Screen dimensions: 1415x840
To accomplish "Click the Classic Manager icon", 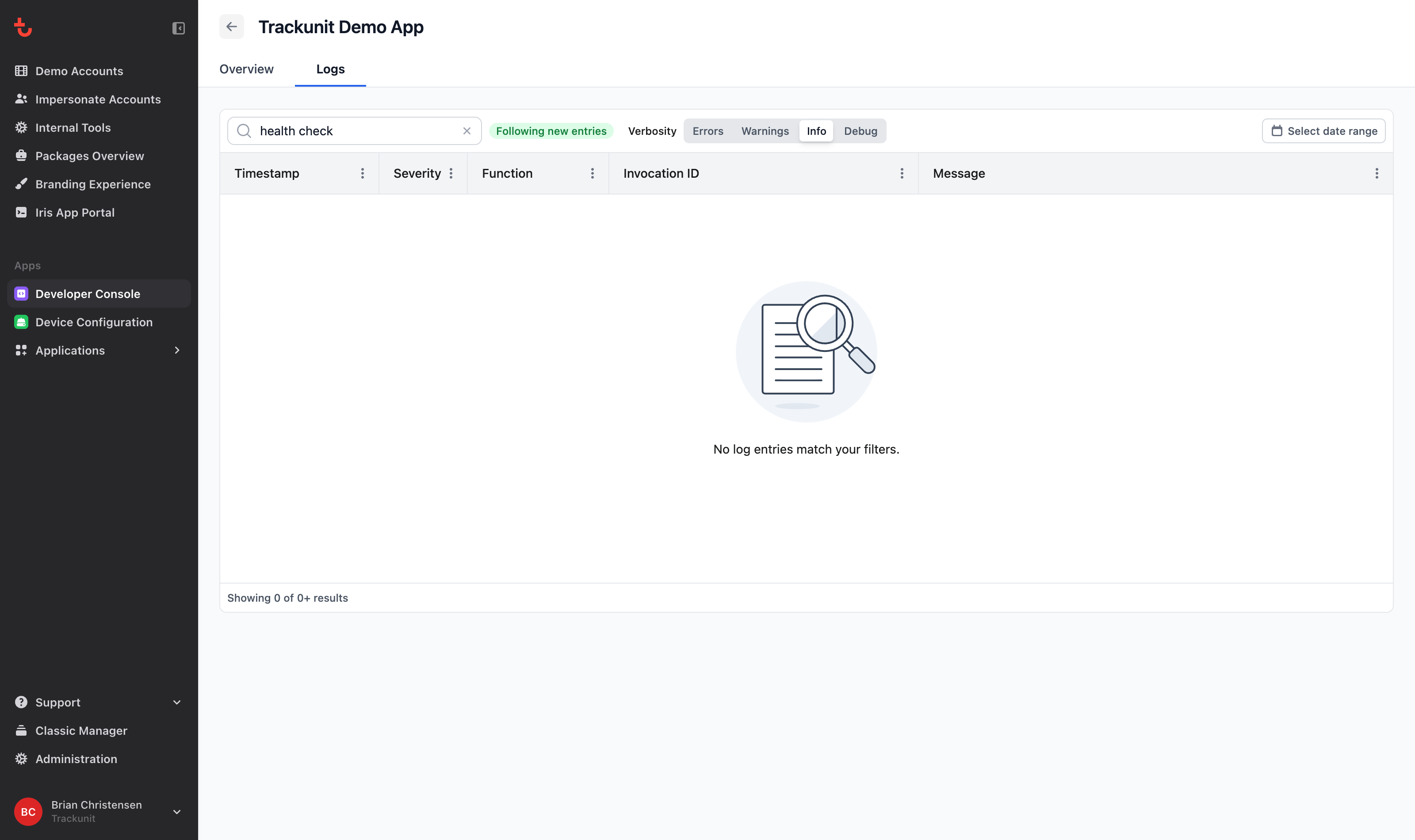I will (x=21, y=730).
